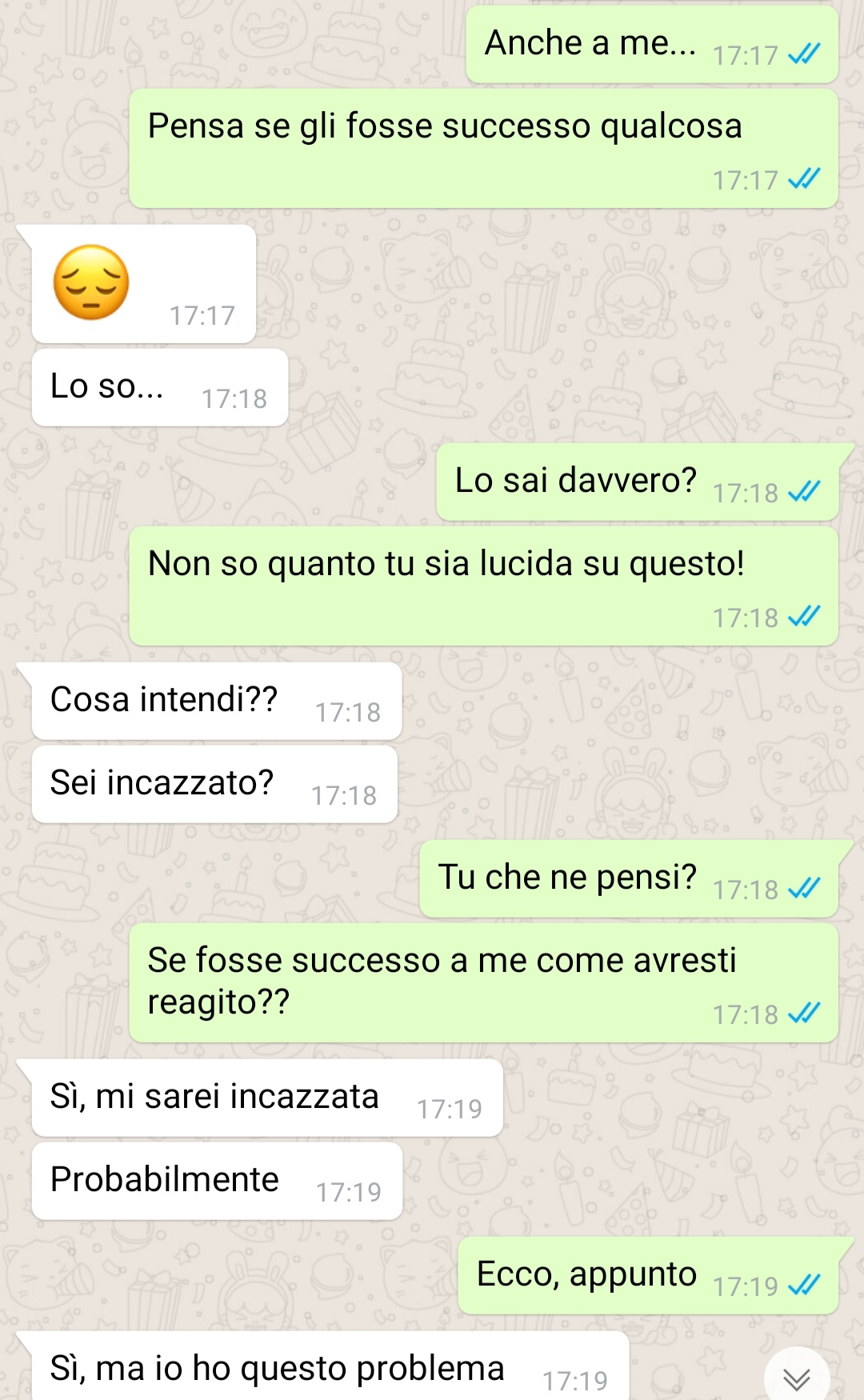This screenshot has height=1400, width=864.
Task: Tap read-receipt ticks on 'Anche a me...'
Action: coord(804,54)
